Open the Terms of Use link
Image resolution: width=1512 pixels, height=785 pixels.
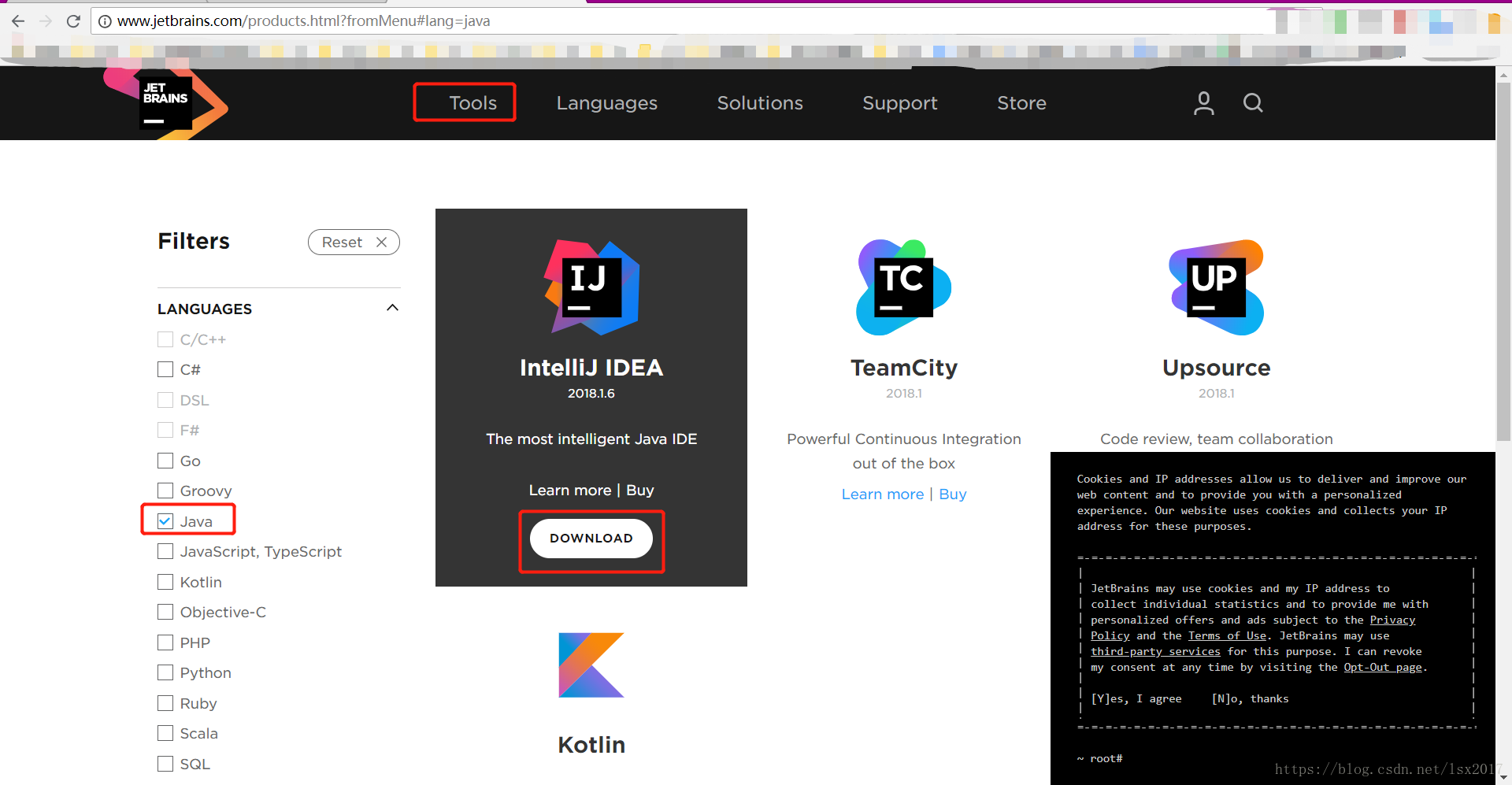(1227, 636)
